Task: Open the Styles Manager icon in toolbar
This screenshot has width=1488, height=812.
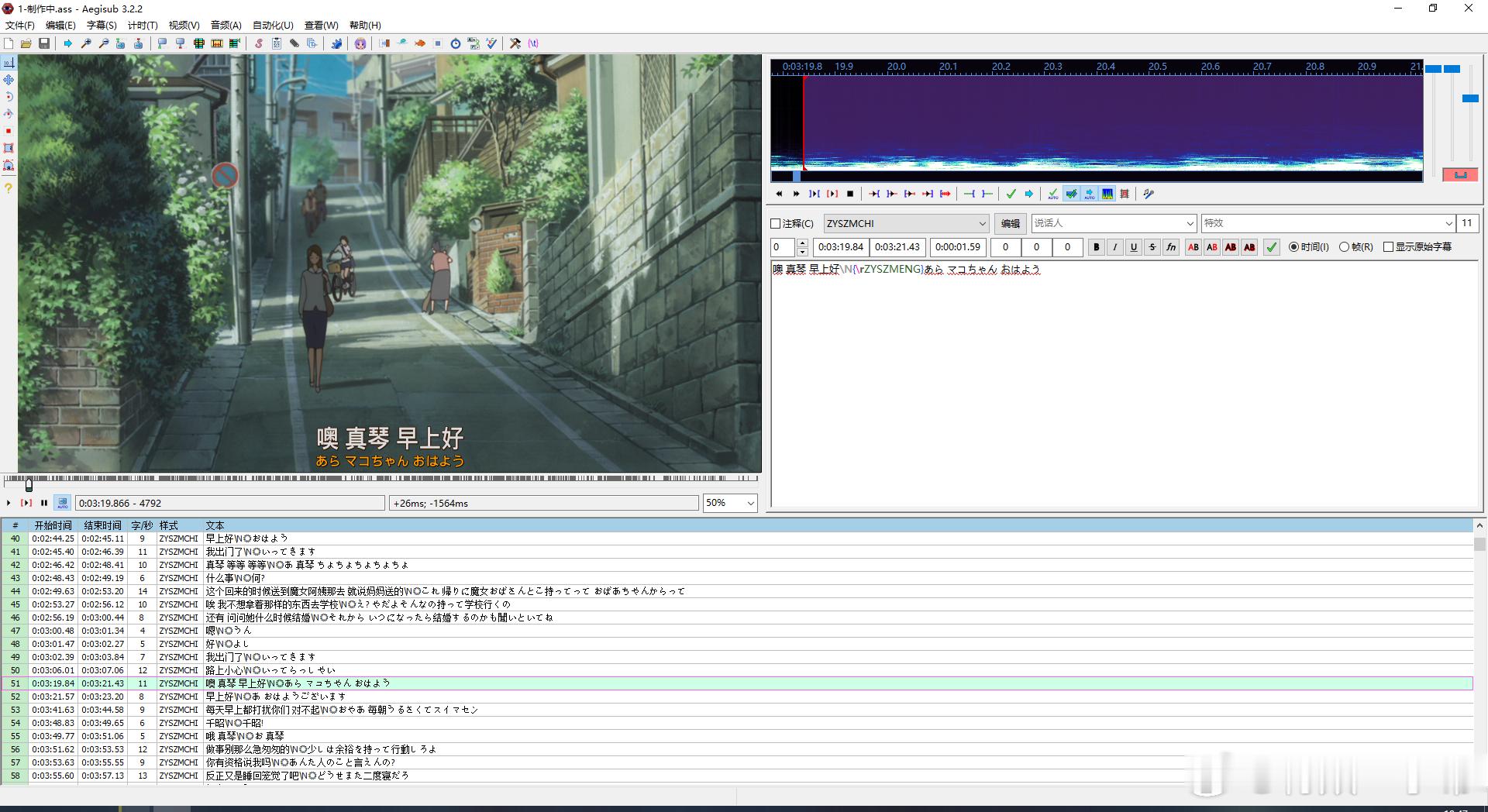Action: point(259,43)
